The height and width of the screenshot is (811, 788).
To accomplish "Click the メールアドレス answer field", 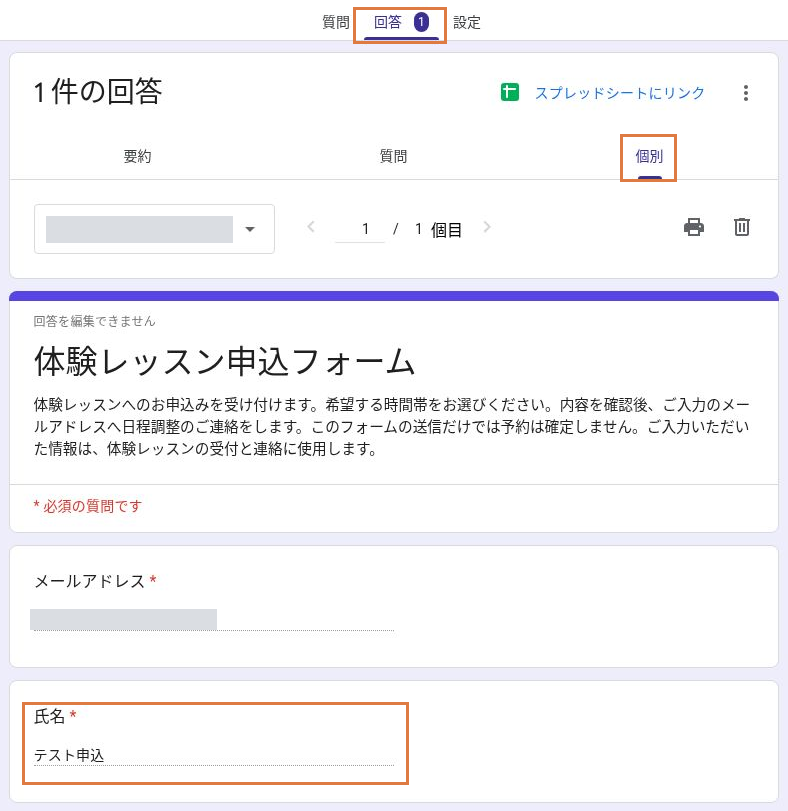I will 212,620.
